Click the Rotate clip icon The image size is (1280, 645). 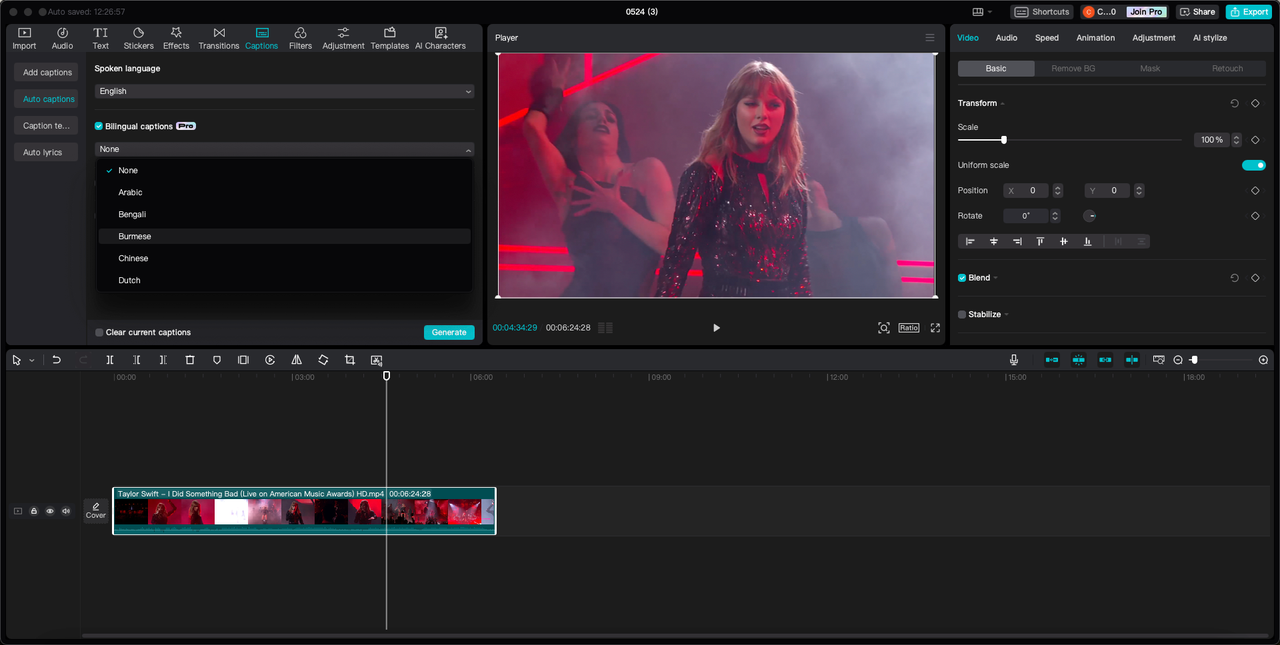[x=323, y=360]
